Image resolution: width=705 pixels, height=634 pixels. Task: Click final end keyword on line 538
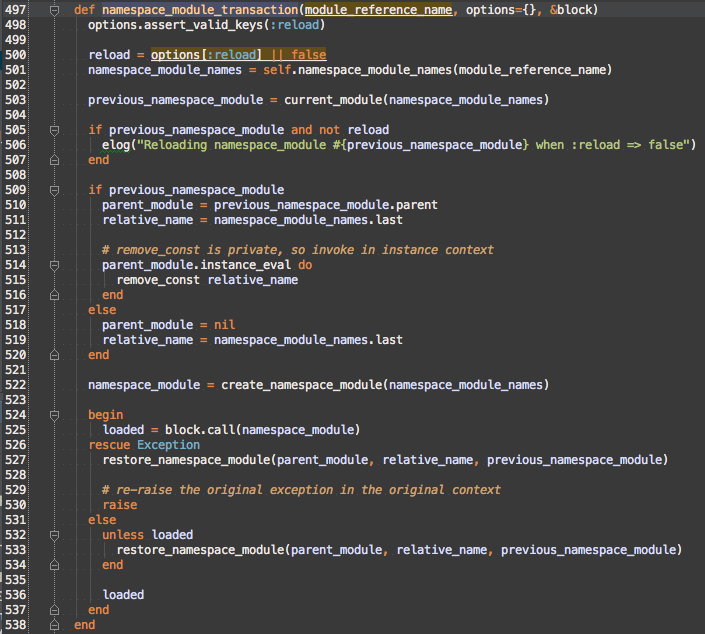85,625
